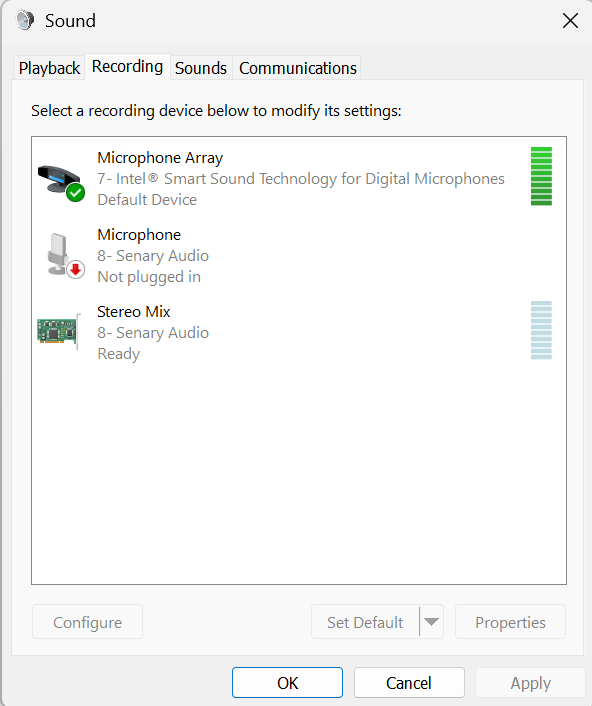Switch to the Playback tab
Viewport: 592px width, 706px height.
tap(49, 68)
